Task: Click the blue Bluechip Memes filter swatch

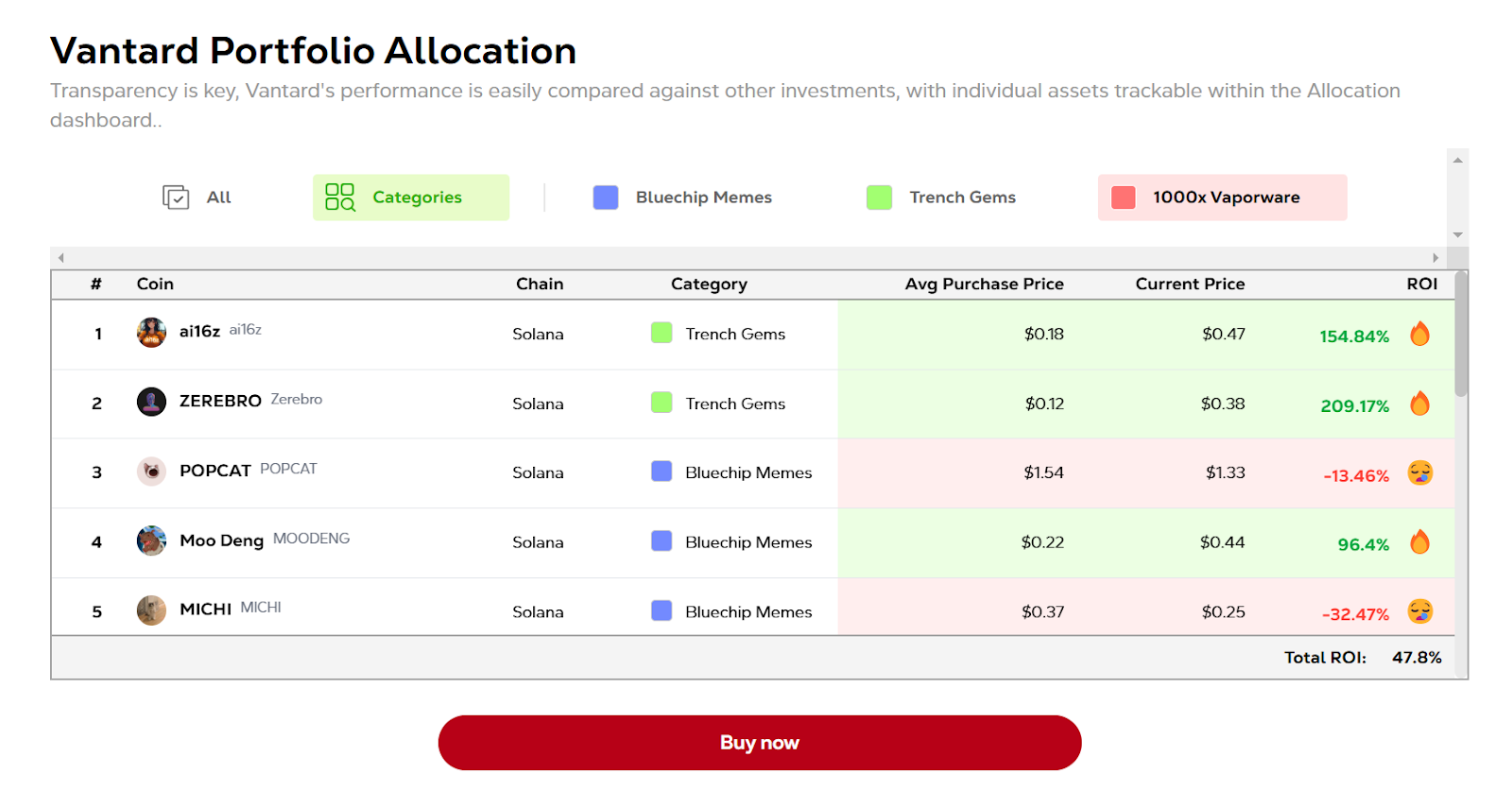Action: (606, 197)
